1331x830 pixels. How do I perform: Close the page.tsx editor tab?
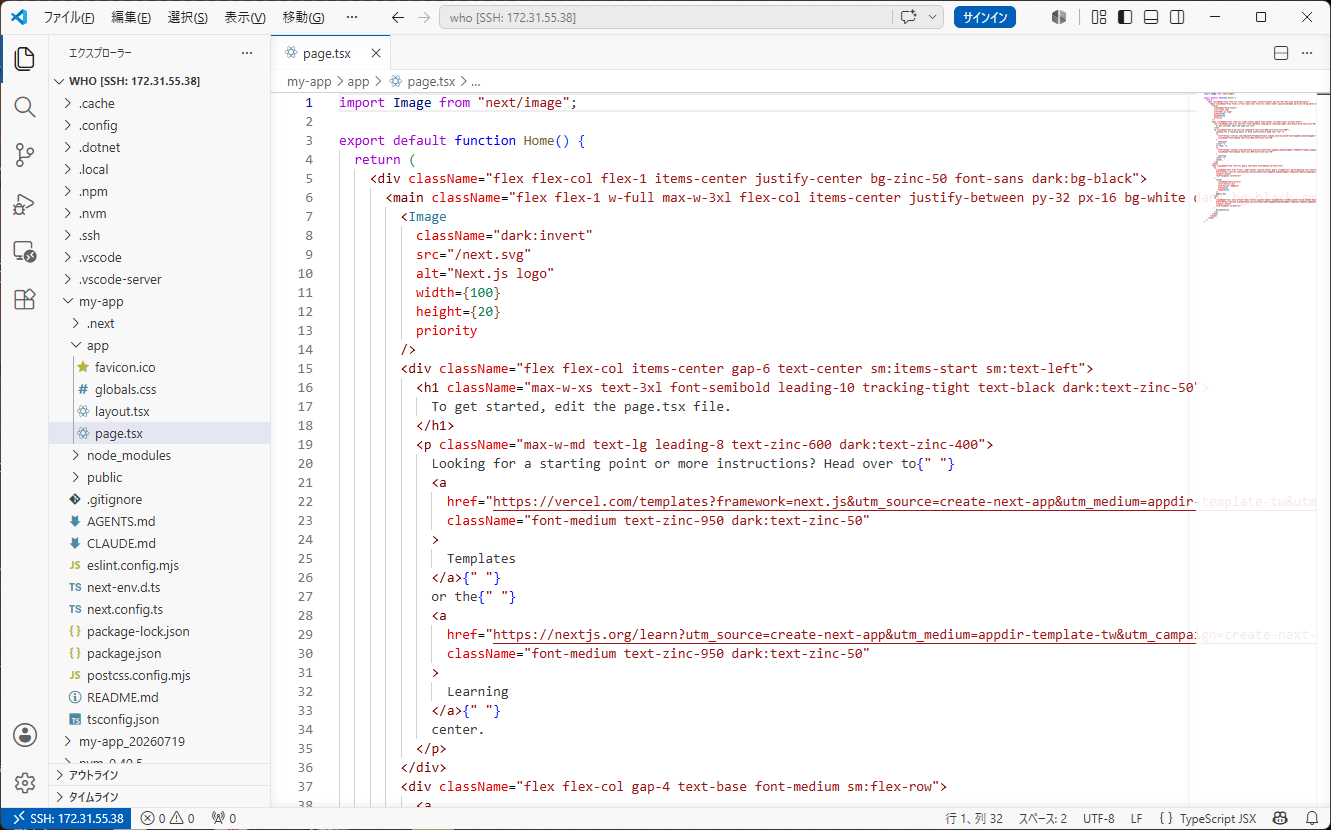376,54
